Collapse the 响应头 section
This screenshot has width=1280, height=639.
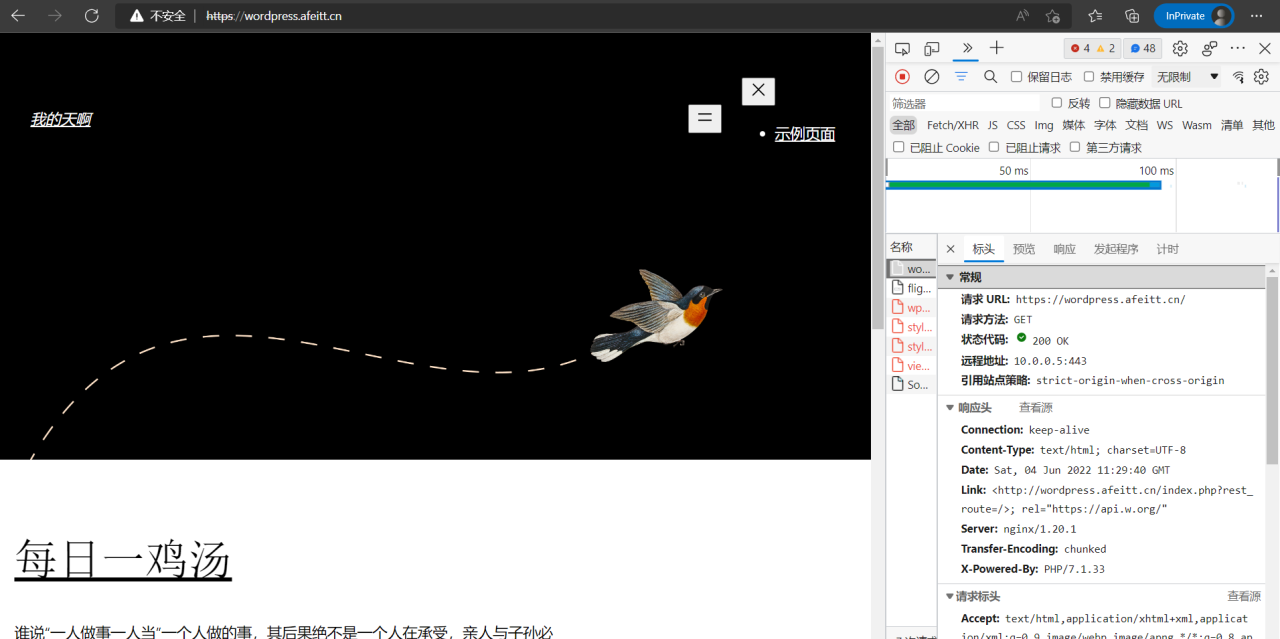(x=950, y=408)
